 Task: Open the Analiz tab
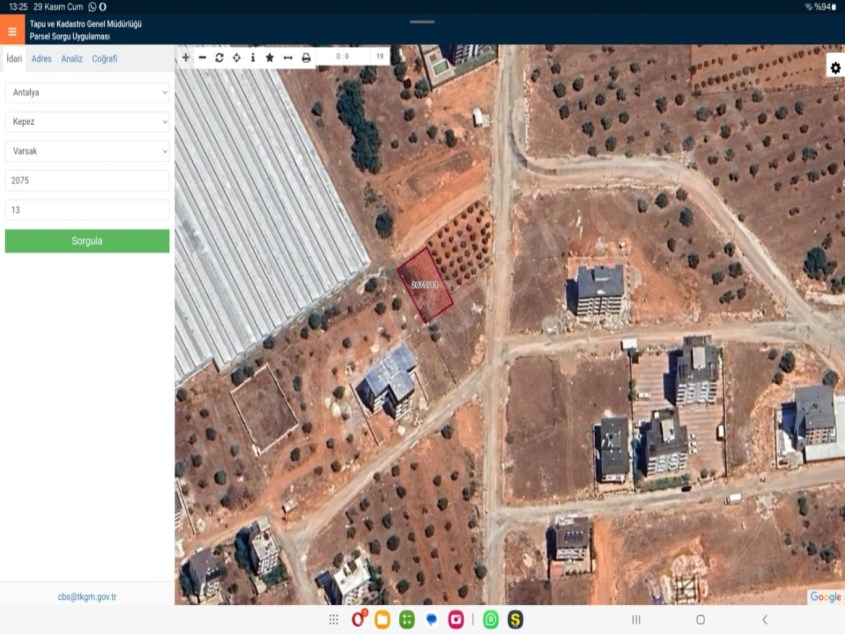72,59
